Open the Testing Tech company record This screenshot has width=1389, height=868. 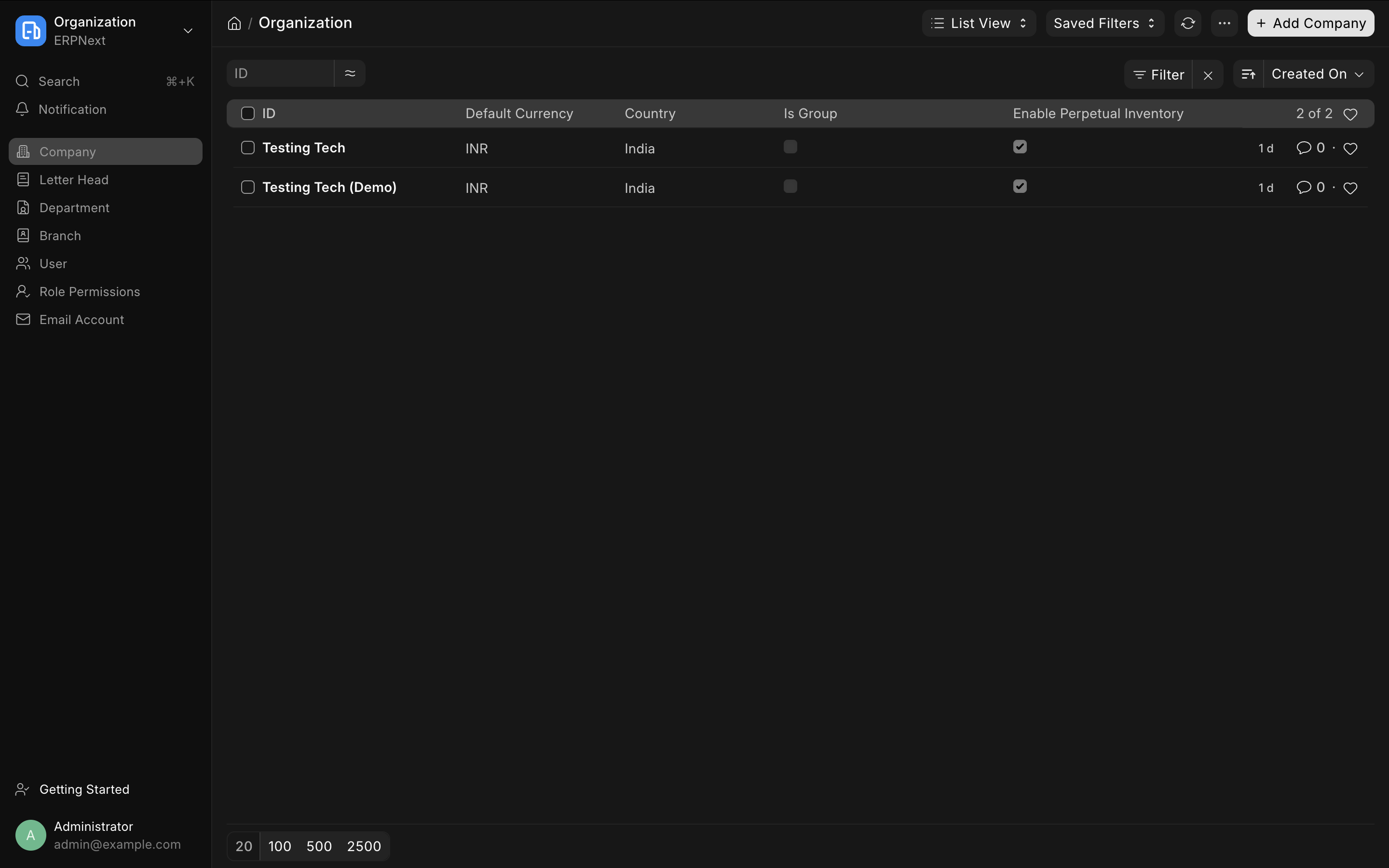[x=304, y=148]
